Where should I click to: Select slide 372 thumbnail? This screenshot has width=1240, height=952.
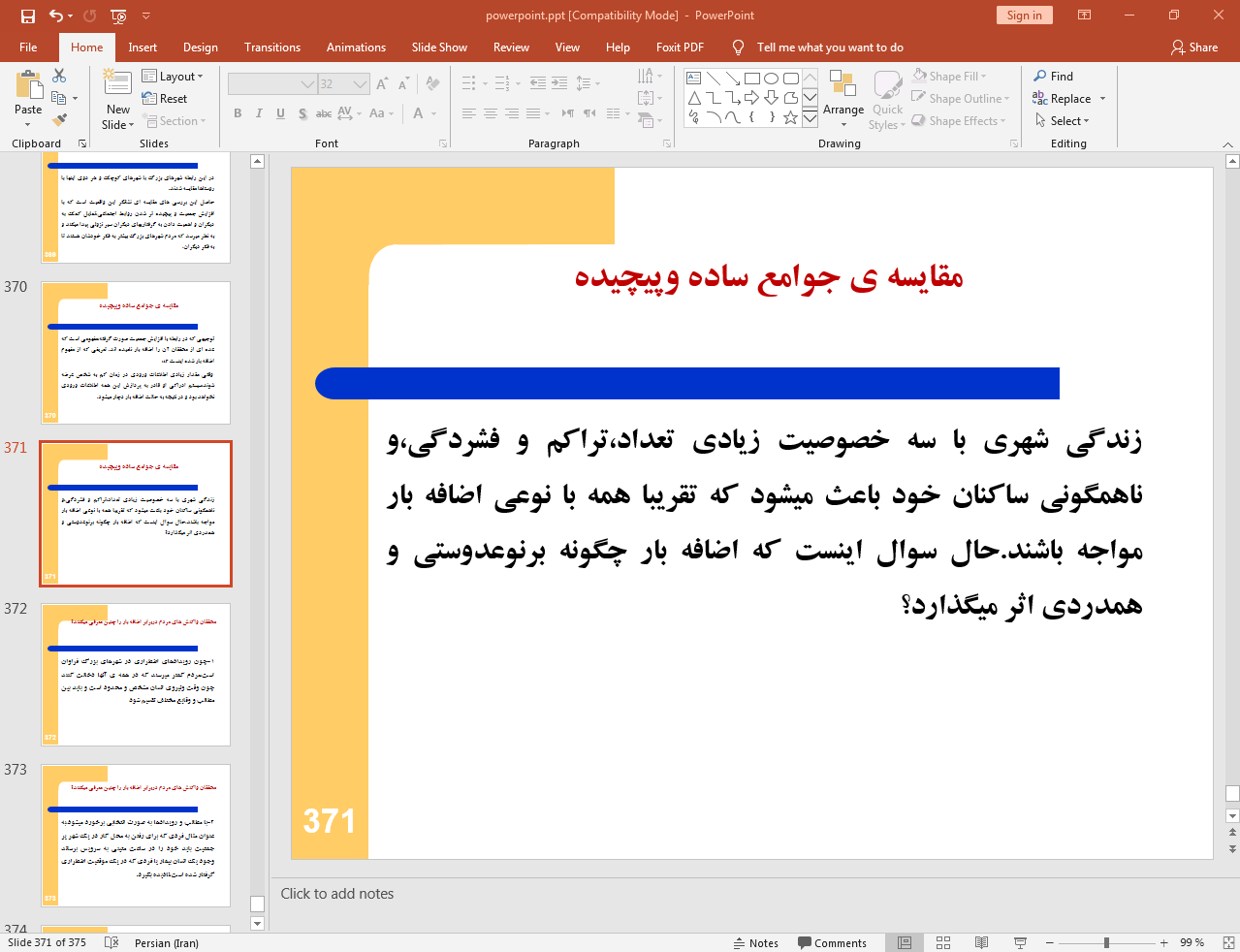[x=136, y=675]
